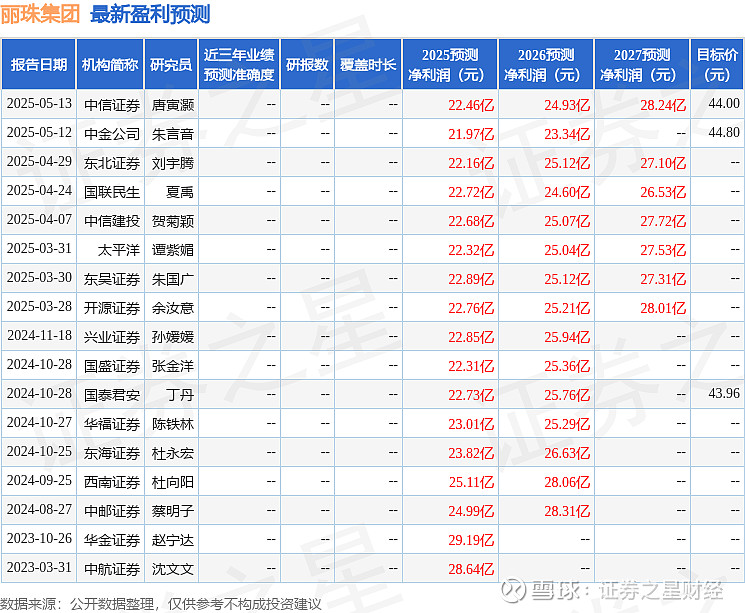Click the 丽珠集团 title text
This screenshot has height=613, width=745.
(40, 14)
